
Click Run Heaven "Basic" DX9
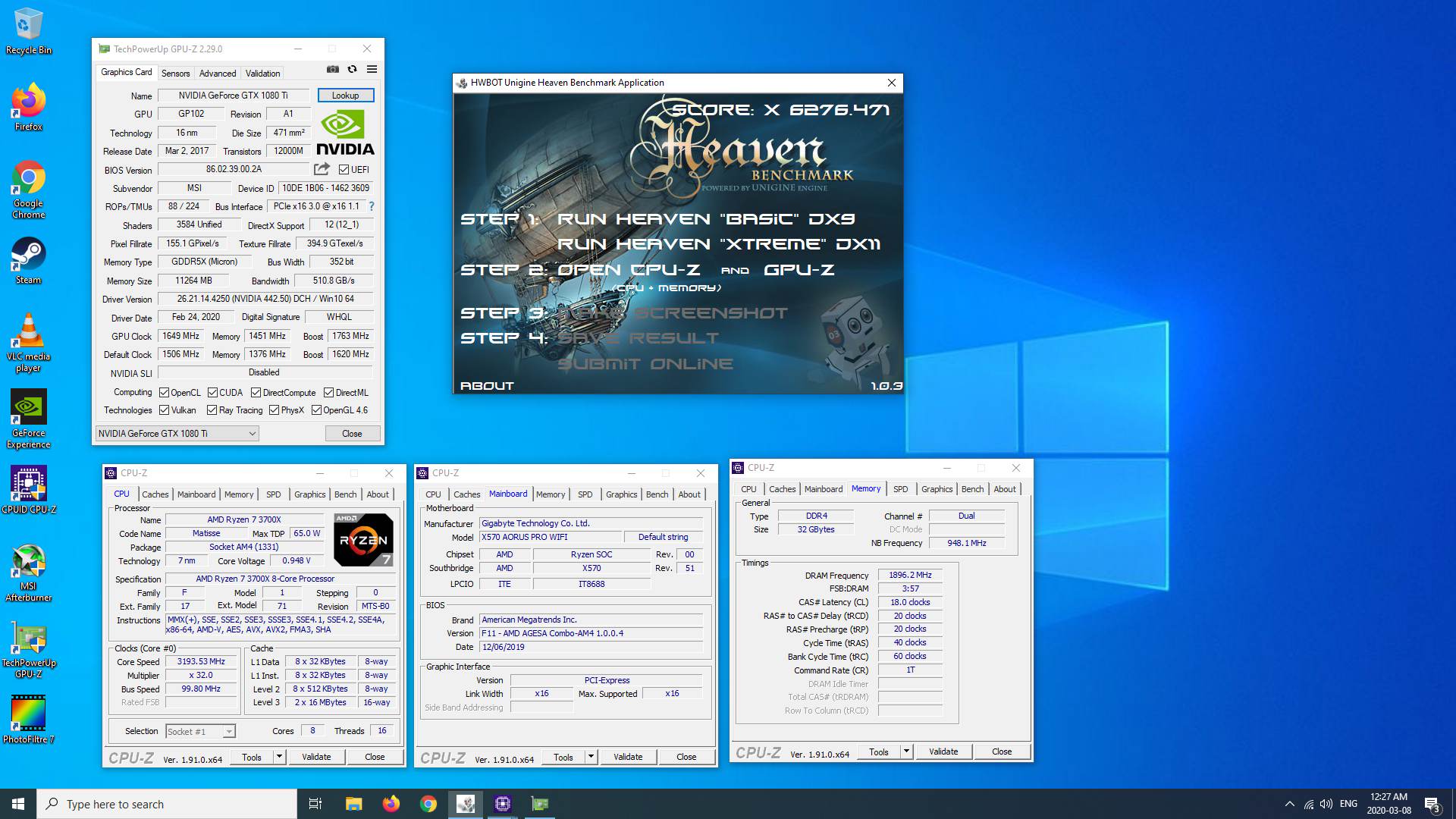[x=706, y=219]
